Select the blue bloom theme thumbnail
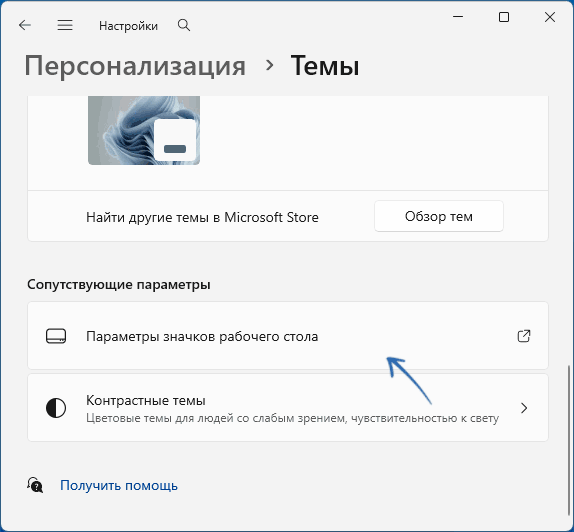This screenshot has width=574, height=532. [x=144, y=130]
